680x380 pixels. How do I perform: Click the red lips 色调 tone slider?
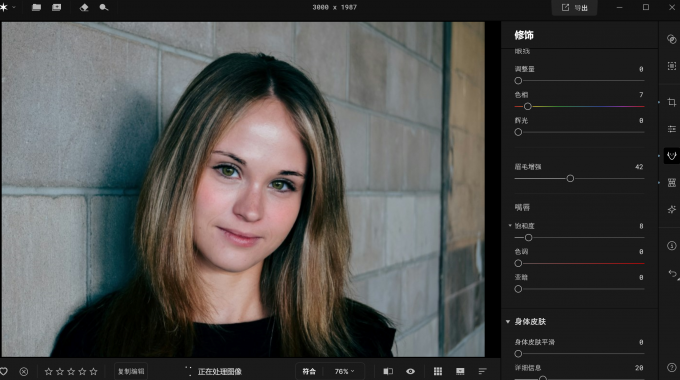click(x=579, y=263)
